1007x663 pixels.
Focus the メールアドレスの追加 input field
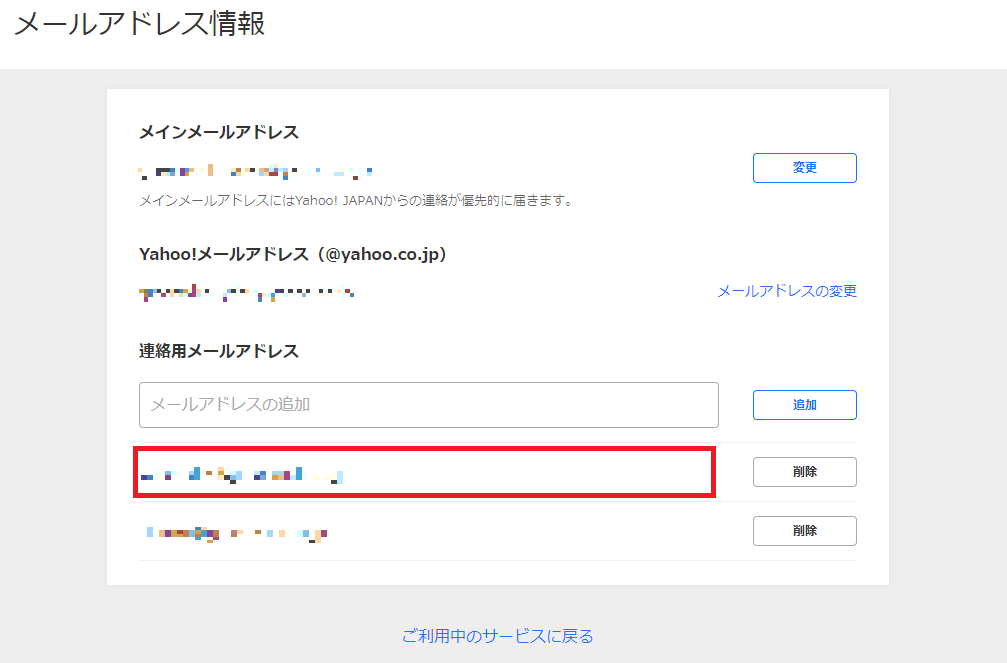coord(428,405)
